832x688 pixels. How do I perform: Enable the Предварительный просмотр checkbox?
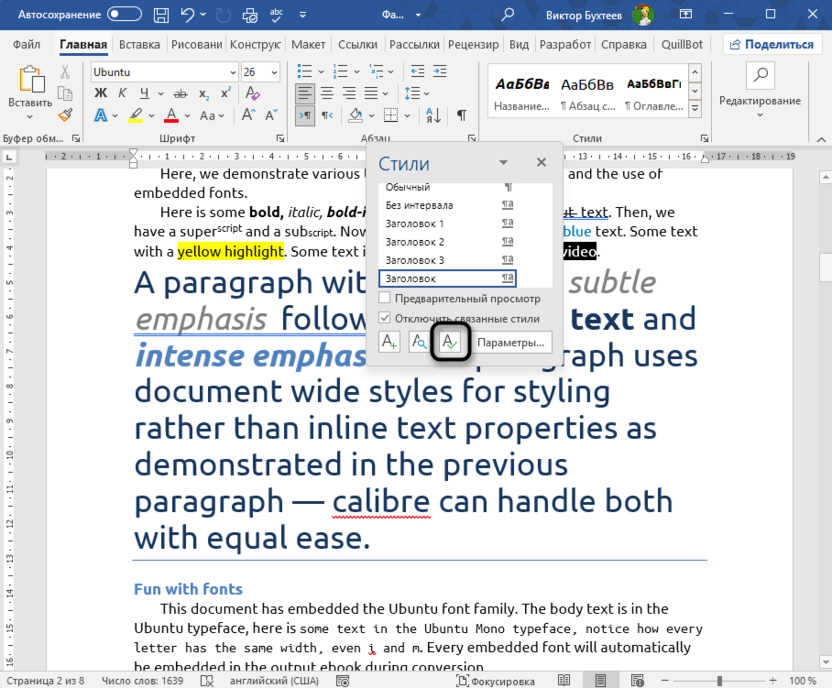(385, 299)
